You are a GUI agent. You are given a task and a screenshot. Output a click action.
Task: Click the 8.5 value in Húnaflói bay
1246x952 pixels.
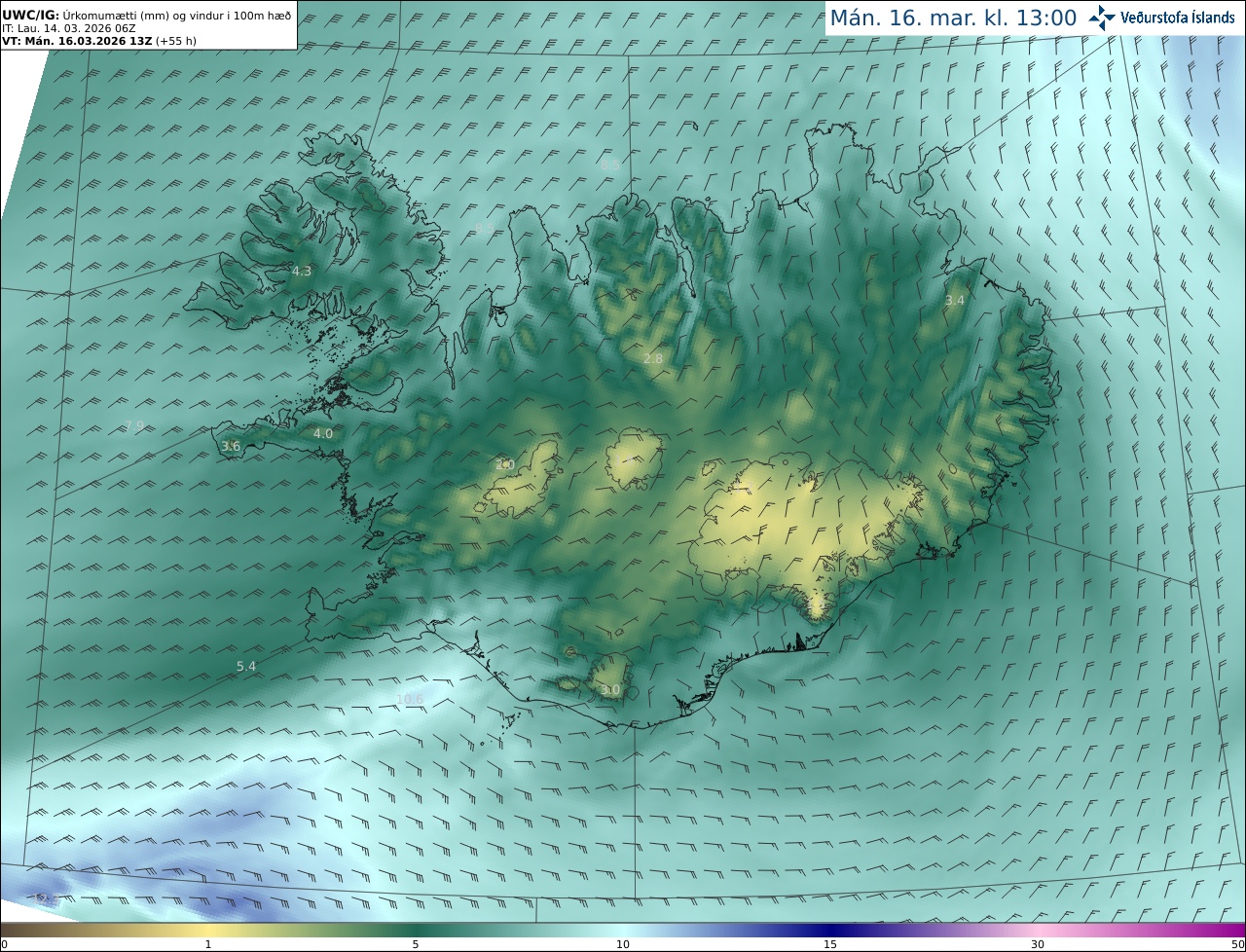[485, 229]
